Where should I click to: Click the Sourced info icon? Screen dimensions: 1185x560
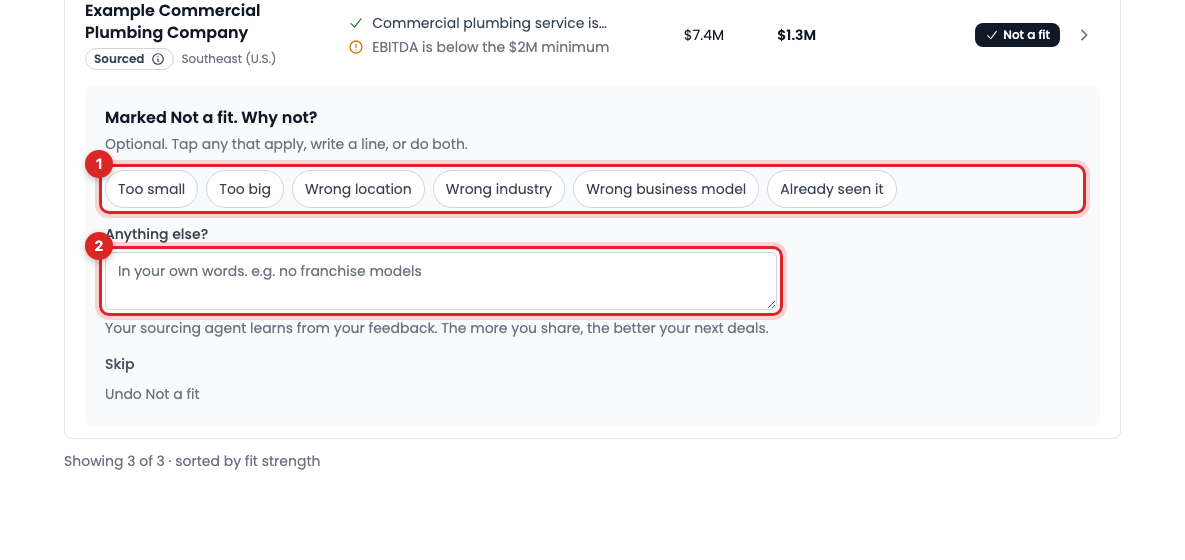click(x=158, y=59)
